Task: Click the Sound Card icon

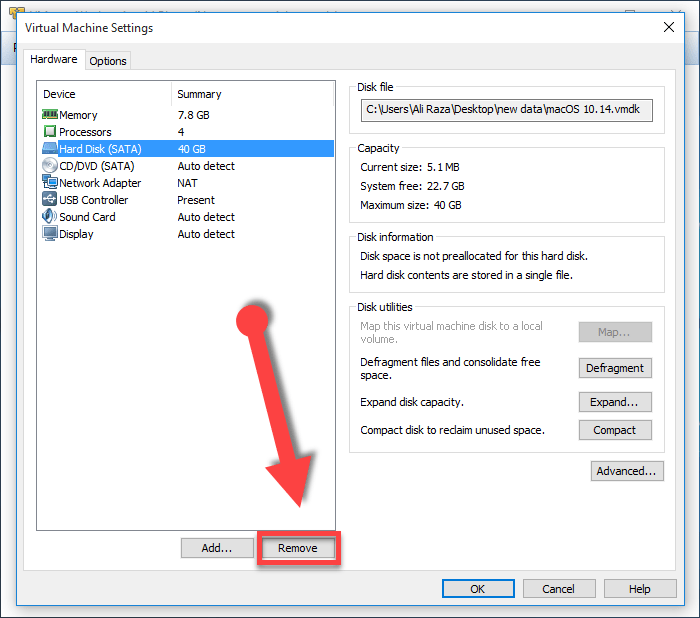Action: point(49,217)
